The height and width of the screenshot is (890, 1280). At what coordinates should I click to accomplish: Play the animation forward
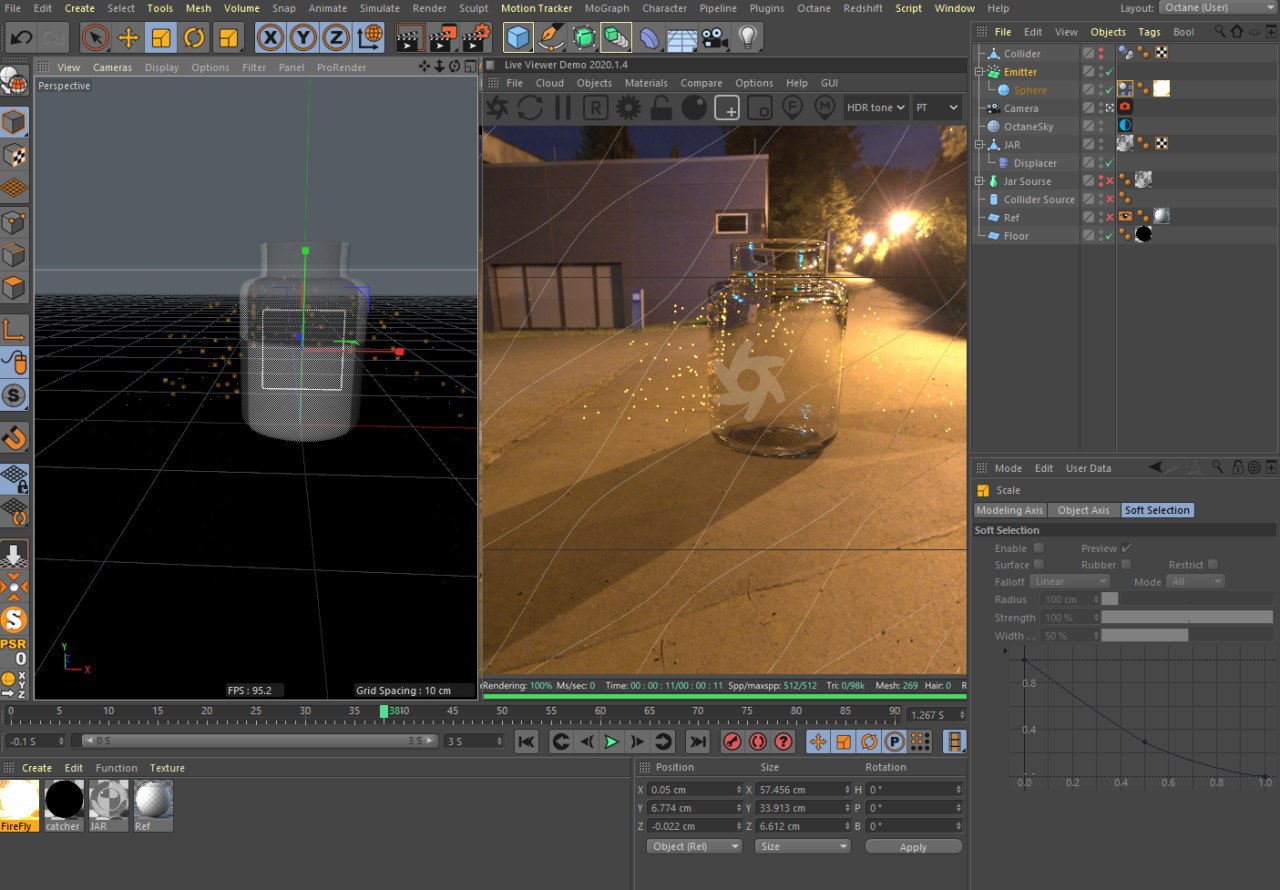tap(611, 741)
